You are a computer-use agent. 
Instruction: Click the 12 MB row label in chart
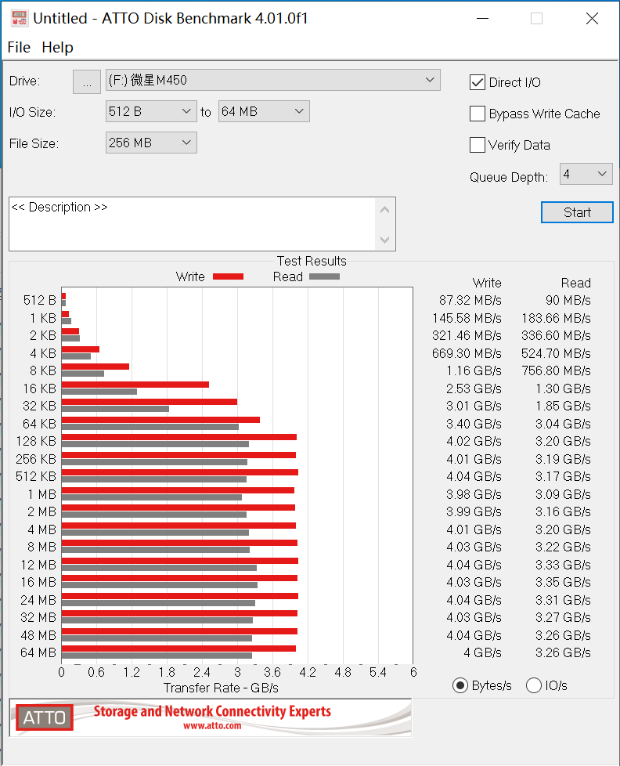(39, 565)
